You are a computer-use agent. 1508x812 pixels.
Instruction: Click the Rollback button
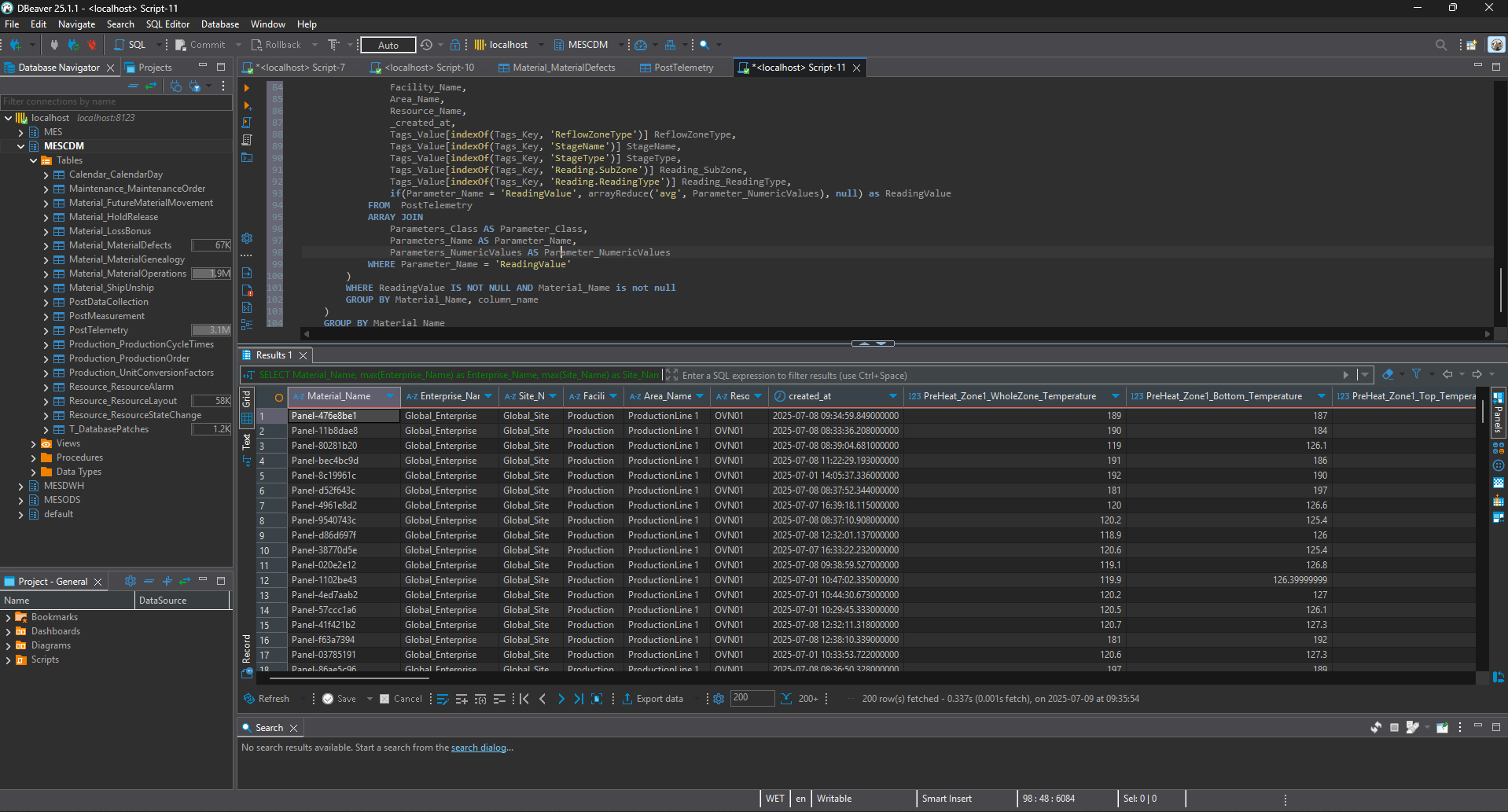[276, 45]
